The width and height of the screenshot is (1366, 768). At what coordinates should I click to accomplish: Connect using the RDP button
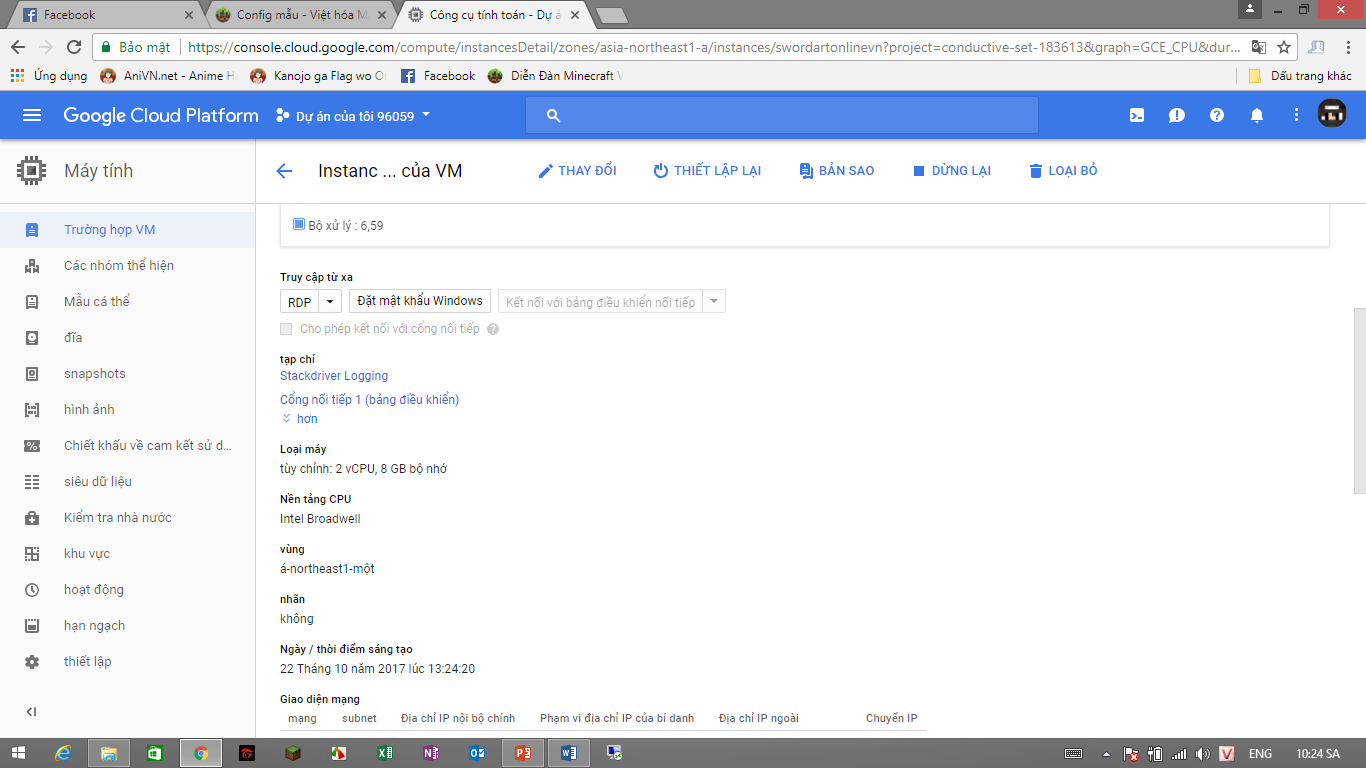pyautogui.click(x=300, y=302)
